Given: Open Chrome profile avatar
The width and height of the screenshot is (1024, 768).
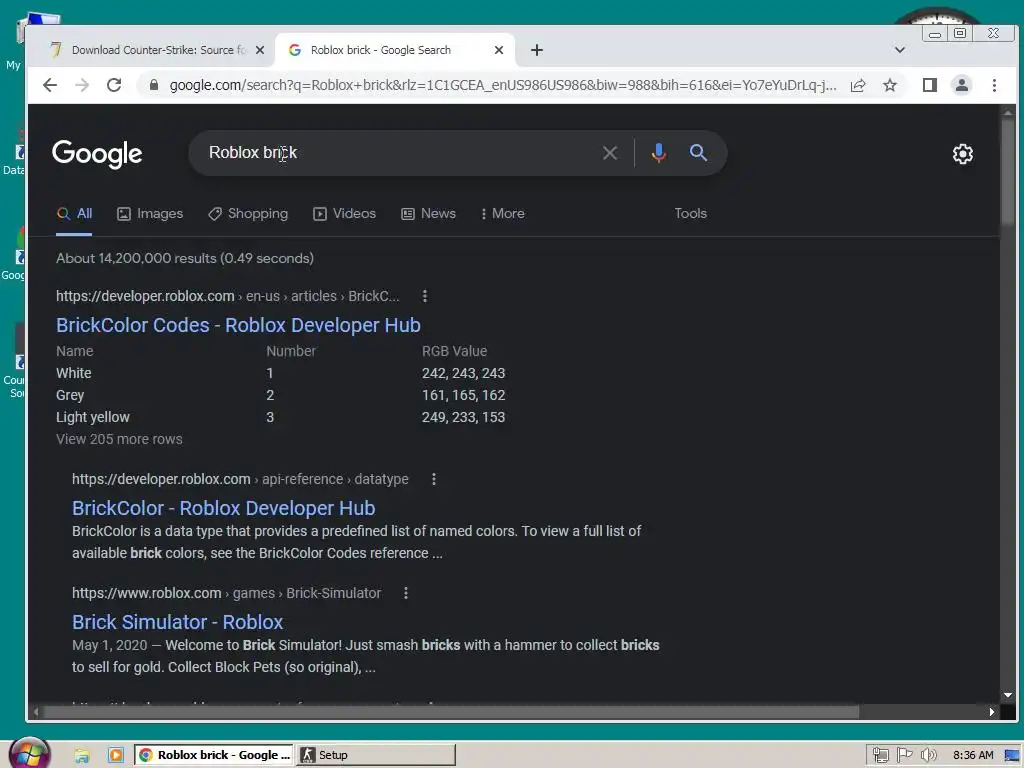Looking at the screenshot, I should click(x=961, y=85).
